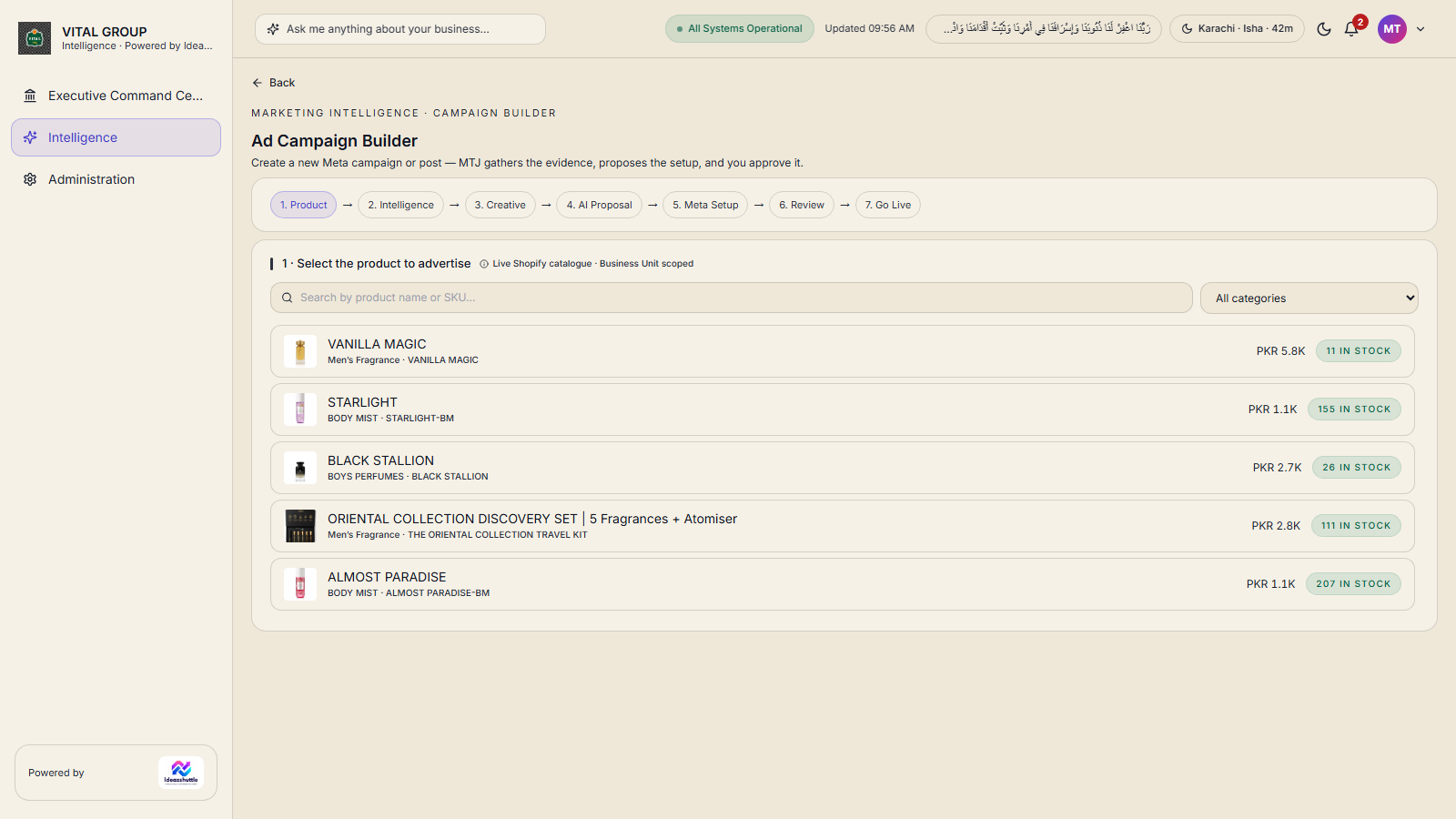Click the Ideashuttle logo in Powered by

181,773
